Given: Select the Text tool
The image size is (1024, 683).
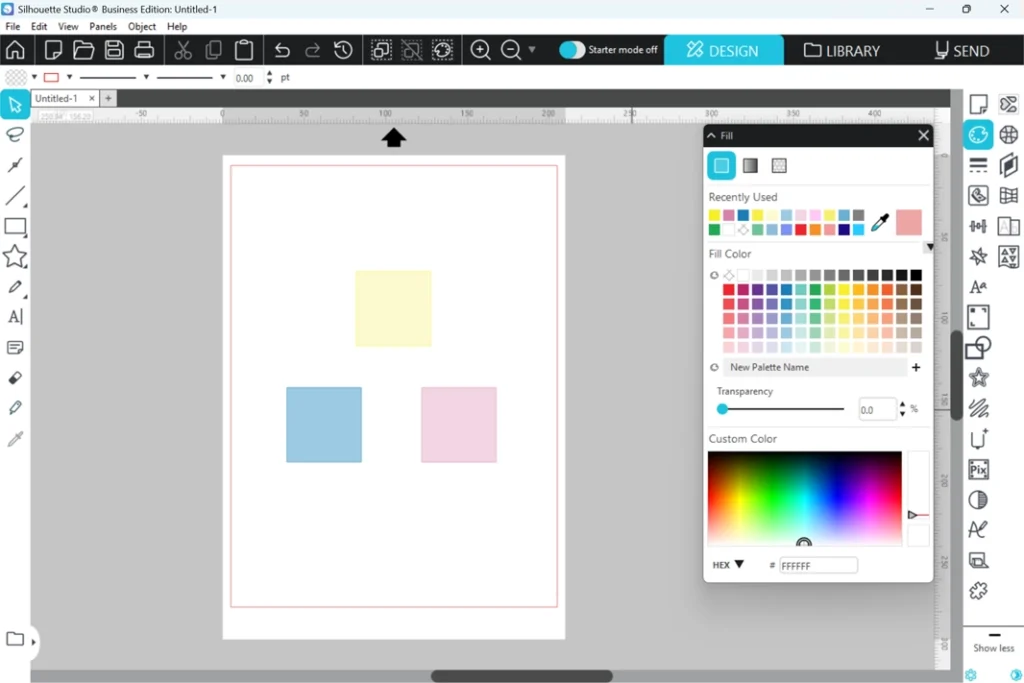Looking at the screenshot, I should pyautogui.click(x=15, y=317).
